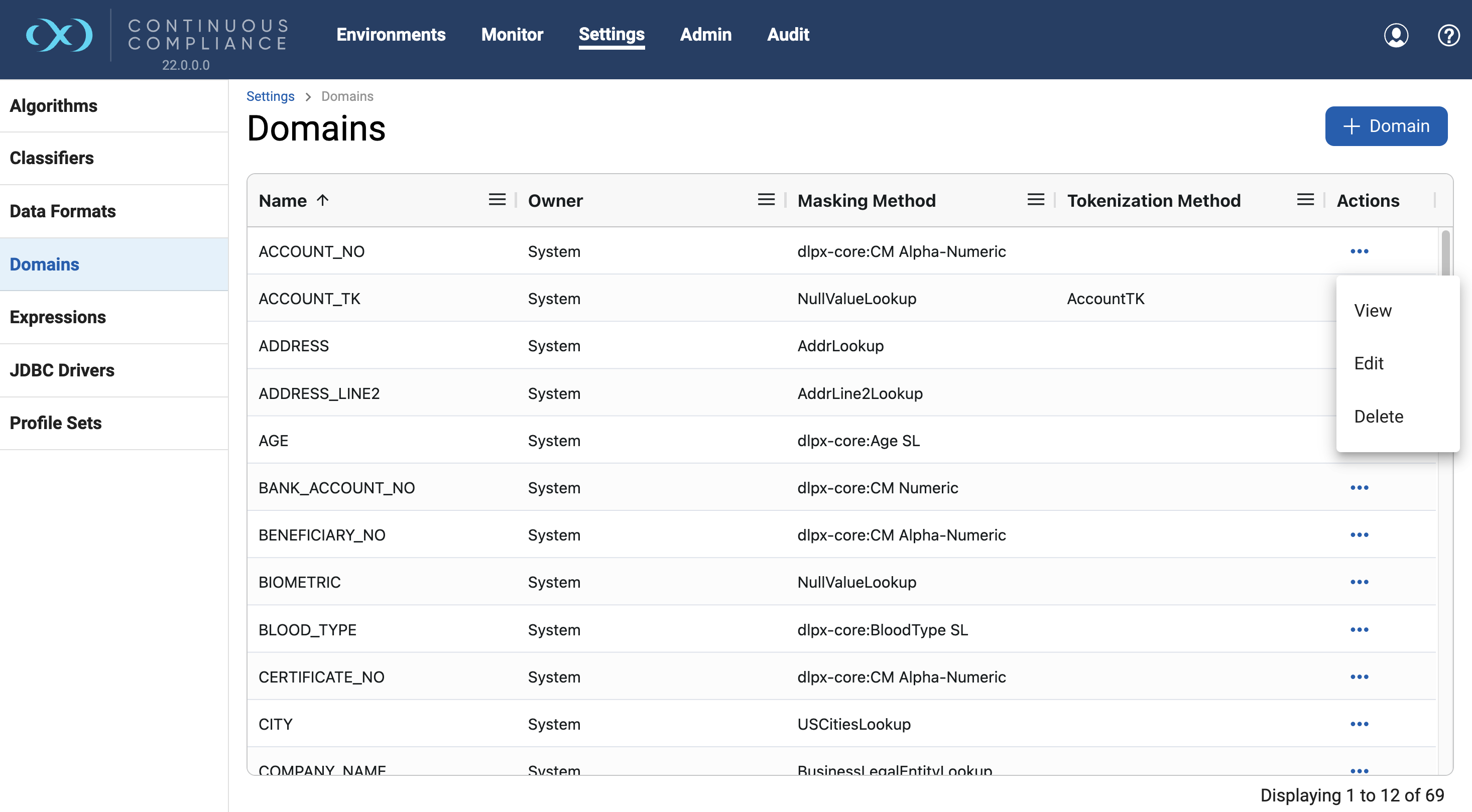Click three-dots icon for ACCOUNT_NO row
Viewport: 1472px width, 812px height.
1359,251
